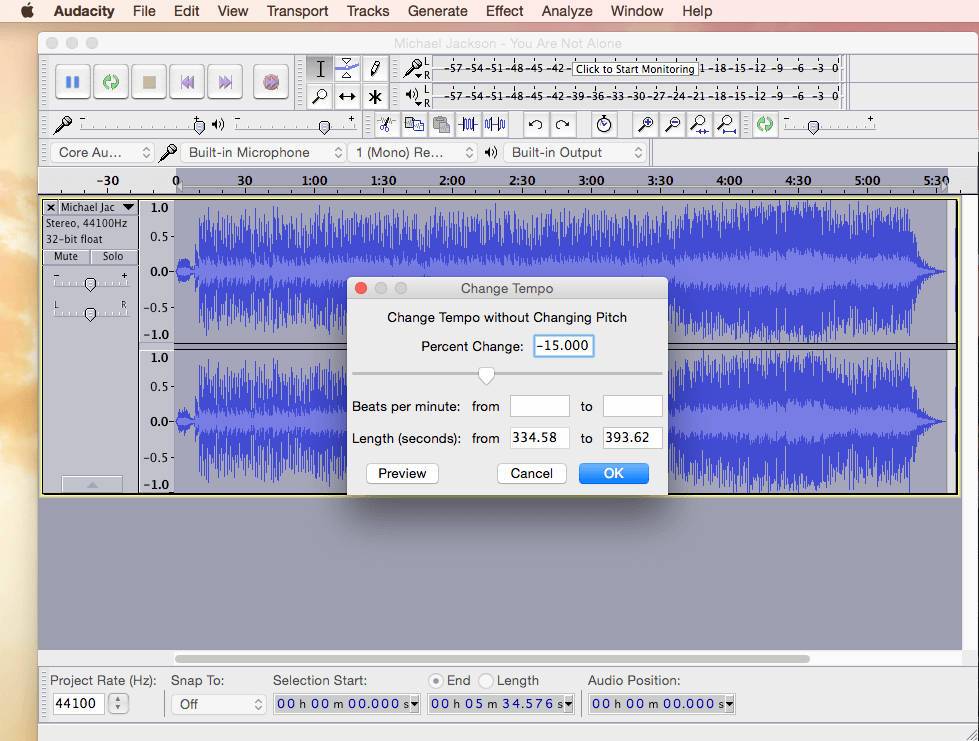
Task: Click the Skip to End button
Action: tap(225, 82)
